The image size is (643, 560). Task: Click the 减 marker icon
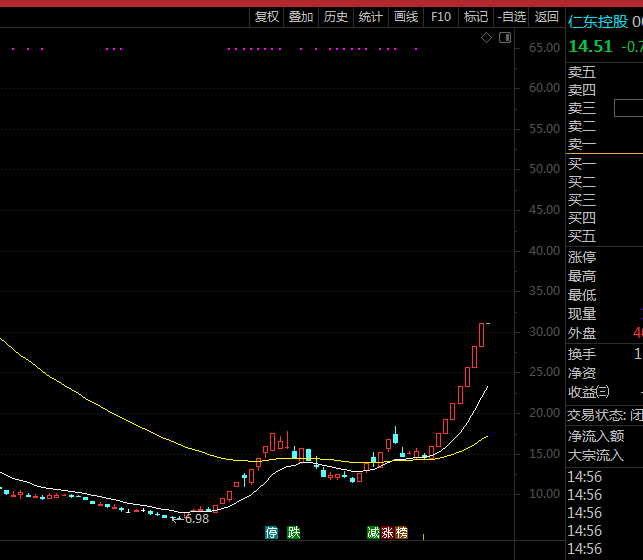373,533
